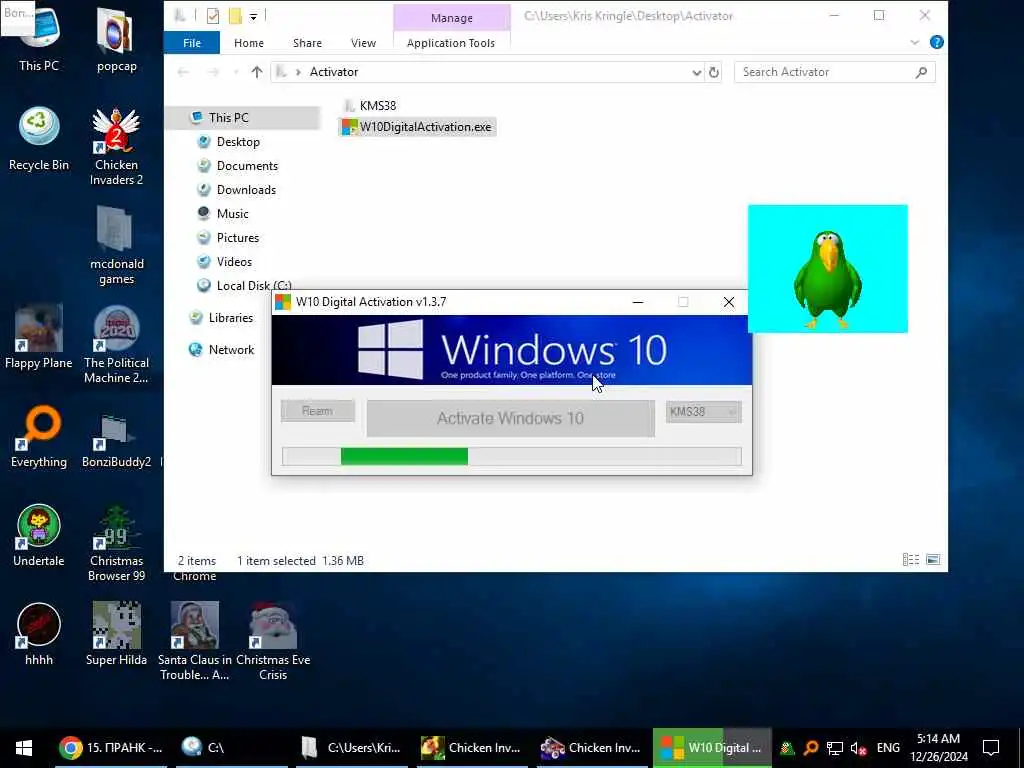Click the Activate Windows 10 button
Viewport: 1024px width, 768px height.
511,418
